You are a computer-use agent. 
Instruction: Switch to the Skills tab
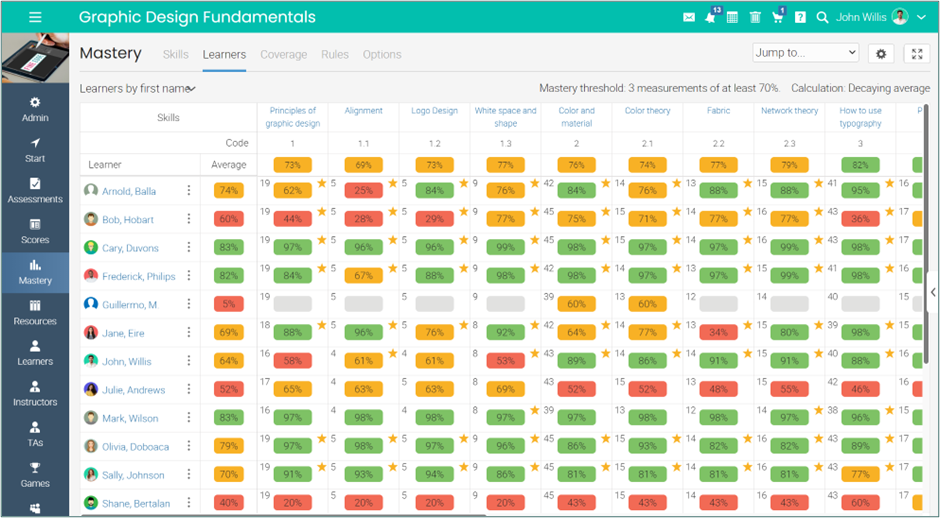[176, 55]
